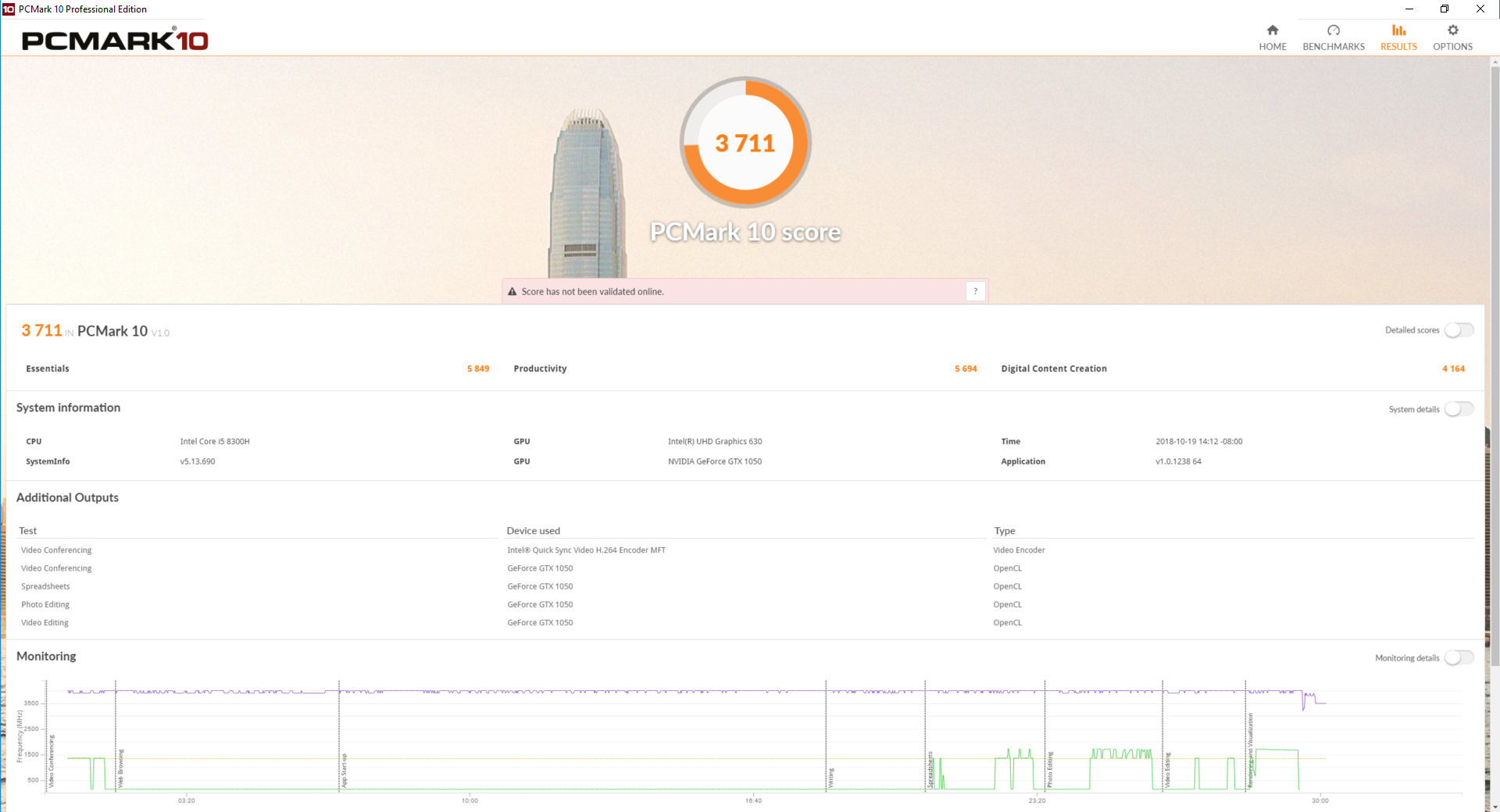Click the PCMark 10 title bar app icon
1500x812 pixels.
[9, 9]
